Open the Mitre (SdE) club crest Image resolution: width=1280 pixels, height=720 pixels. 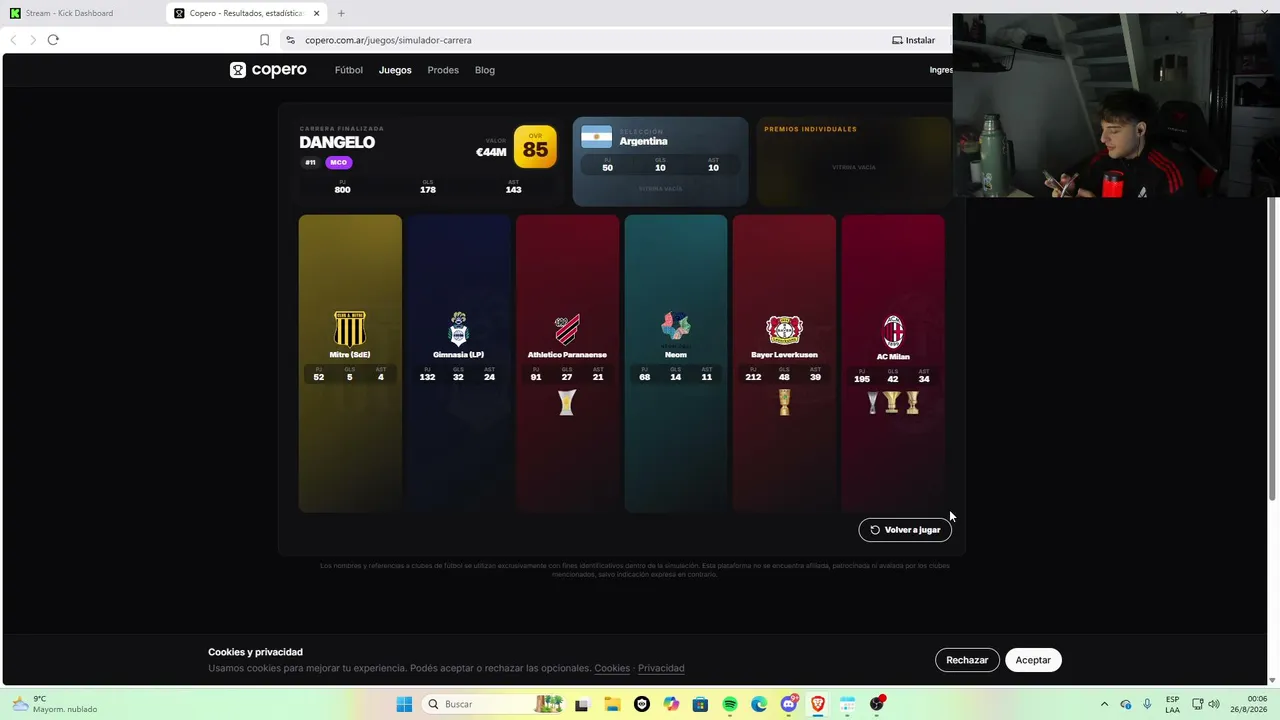coord(350,329)
